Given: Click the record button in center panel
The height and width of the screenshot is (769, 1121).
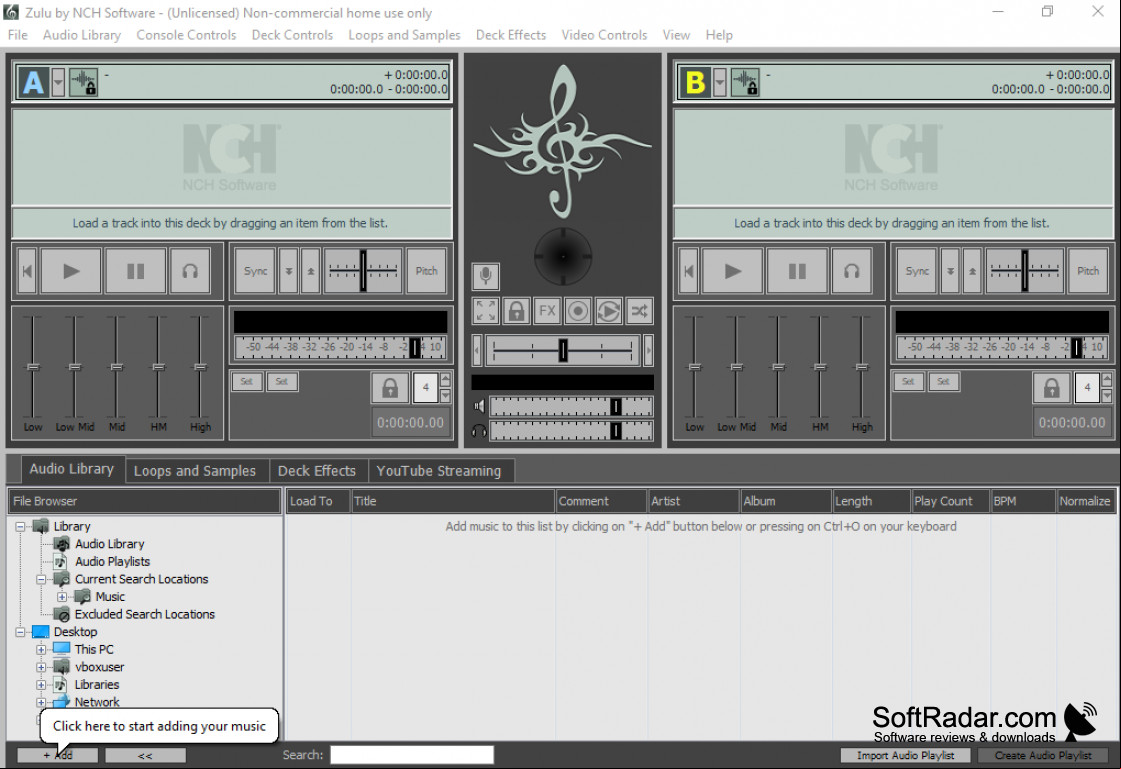Looking at the screenshot, I should pyautogui.click(x=578, y=311).
